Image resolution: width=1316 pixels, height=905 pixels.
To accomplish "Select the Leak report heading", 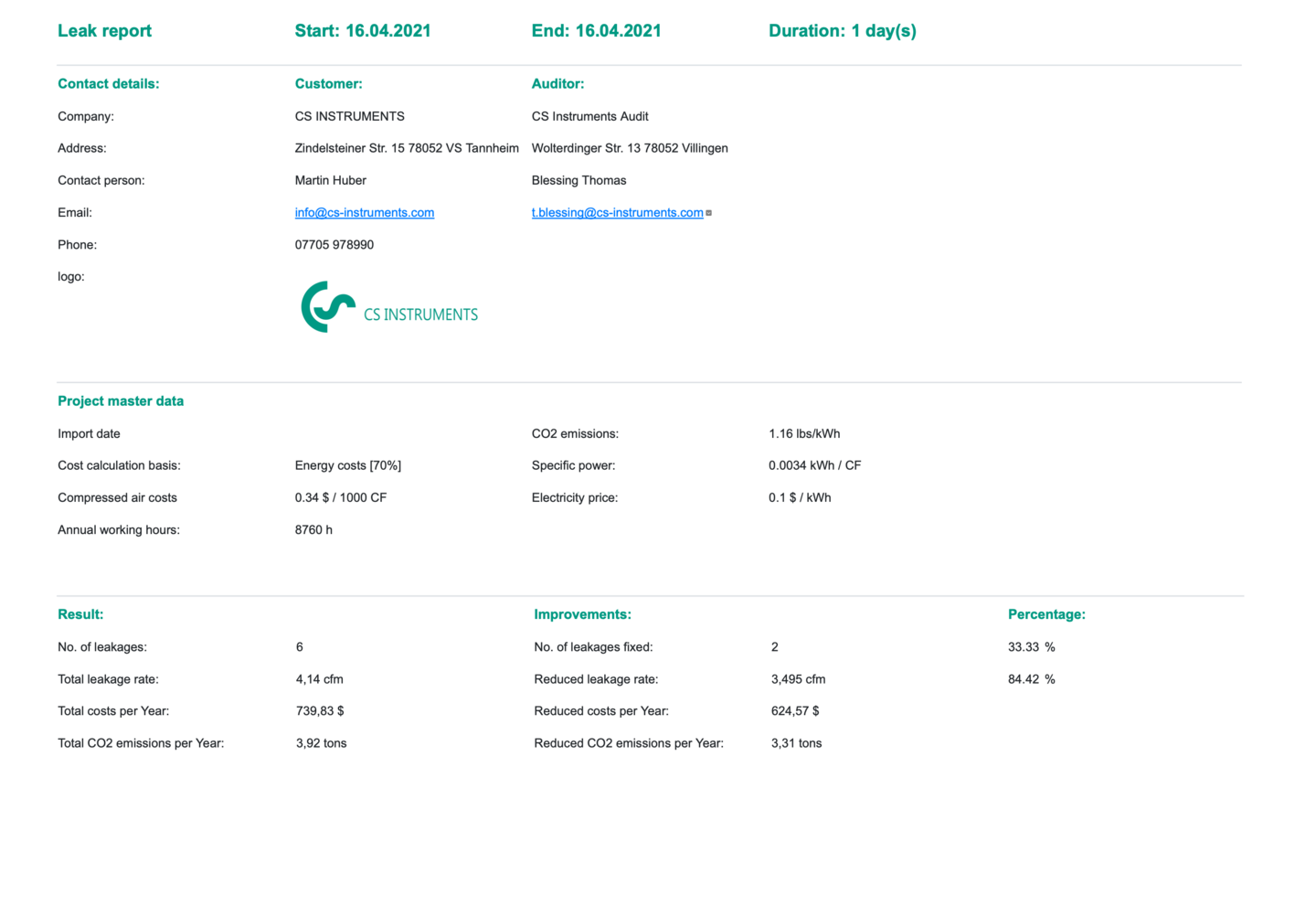I will (x=104, y=30).
